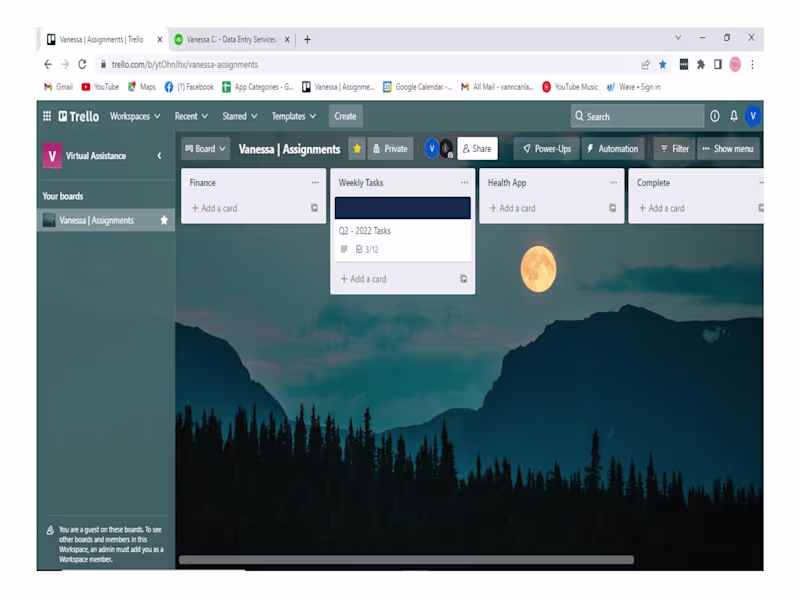
Task: Create card from template in Finance list
Action: 314,208
